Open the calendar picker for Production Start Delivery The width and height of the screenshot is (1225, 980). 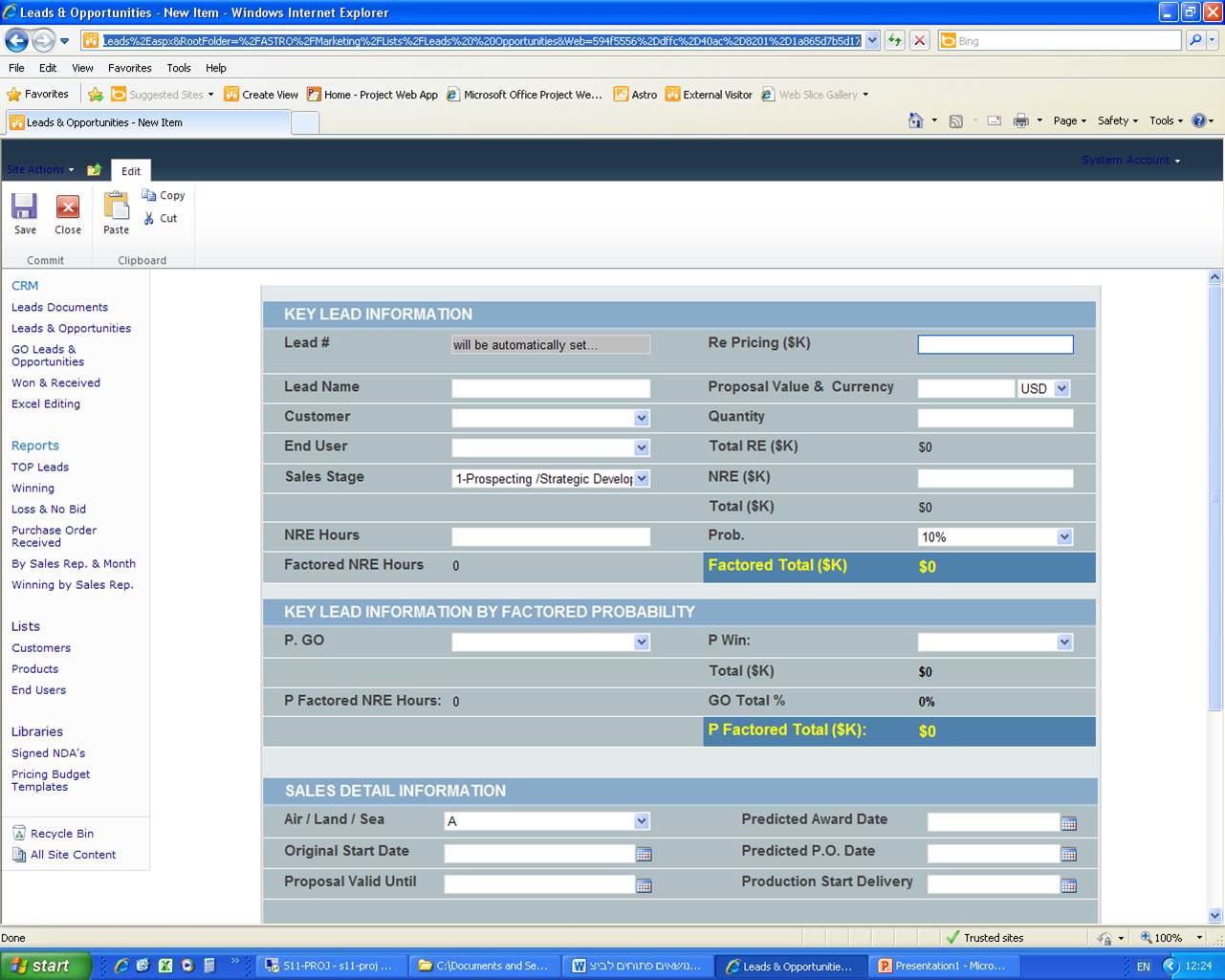pyautogui.click(x=1069, y=885)
